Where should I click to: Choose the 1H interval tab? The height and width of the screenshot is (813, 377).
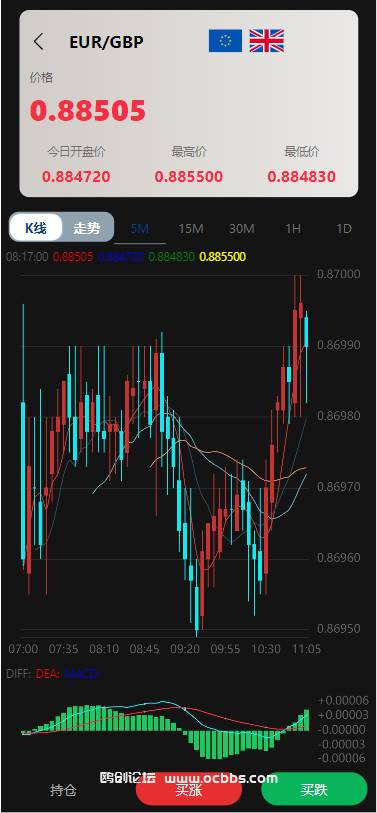(293, 229)
